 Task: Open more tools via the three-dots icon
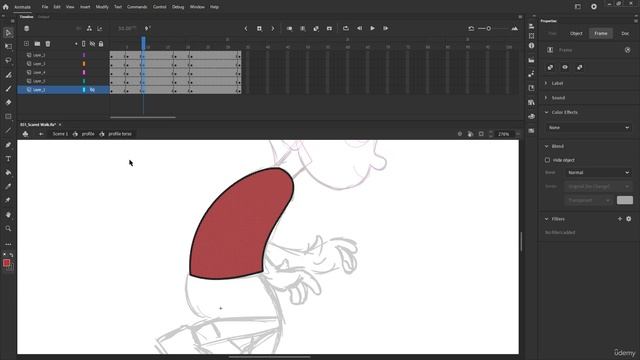click(8, 244)
